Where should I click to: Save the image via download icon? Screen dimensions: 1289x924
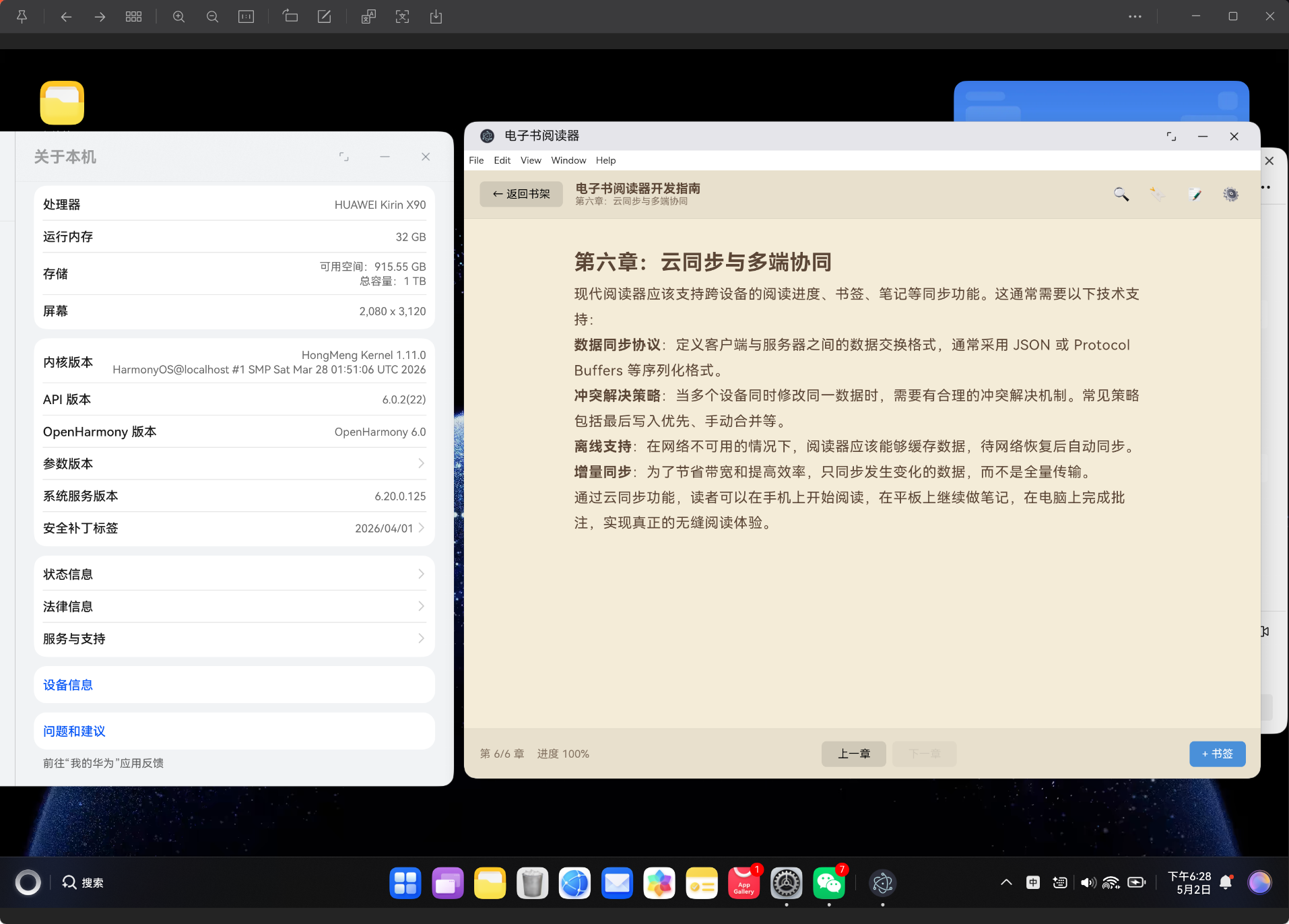[x=436, y=16]
